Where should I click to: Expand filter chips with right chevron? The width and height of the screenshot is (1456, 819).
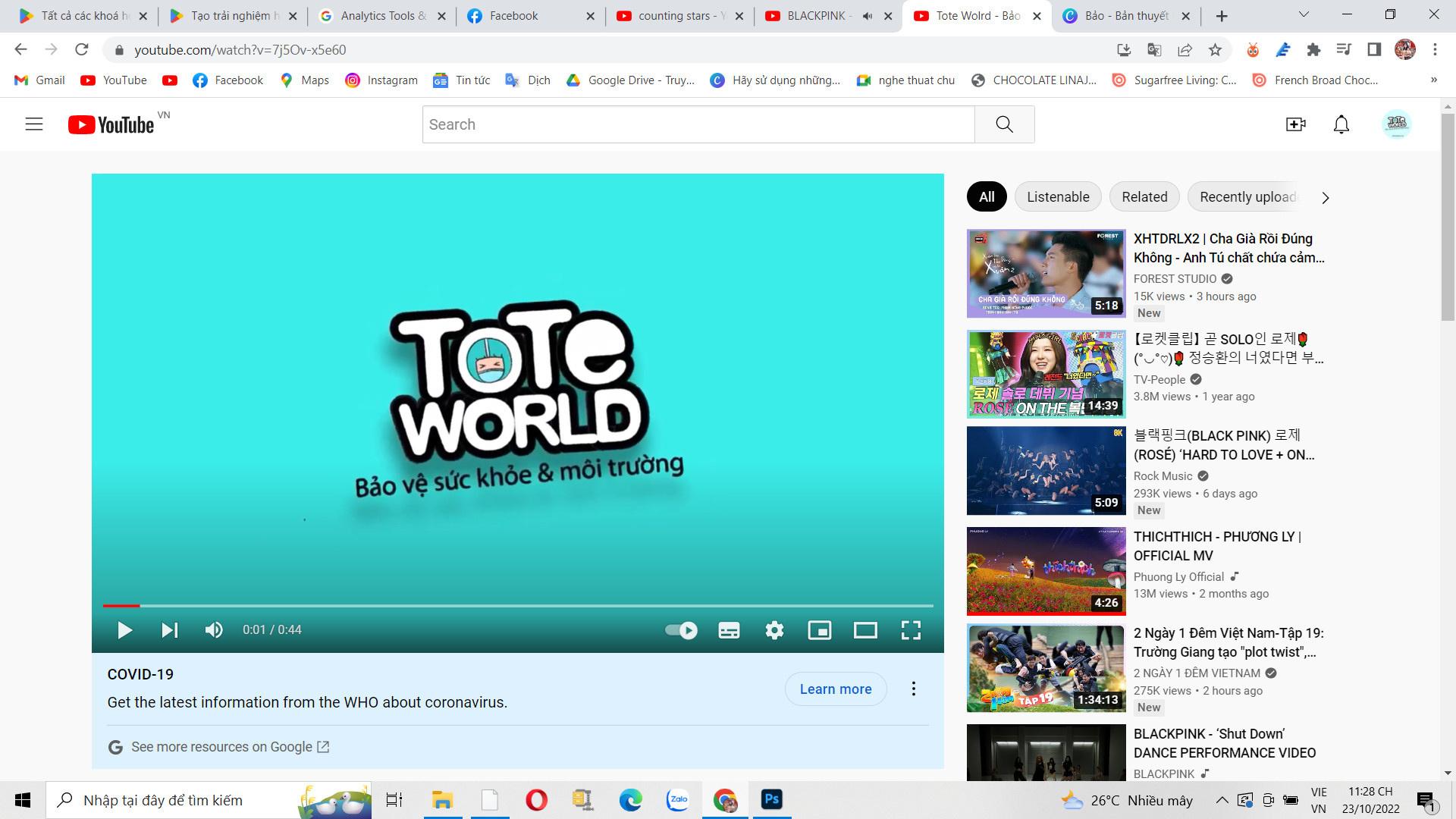click(1325, 198)
